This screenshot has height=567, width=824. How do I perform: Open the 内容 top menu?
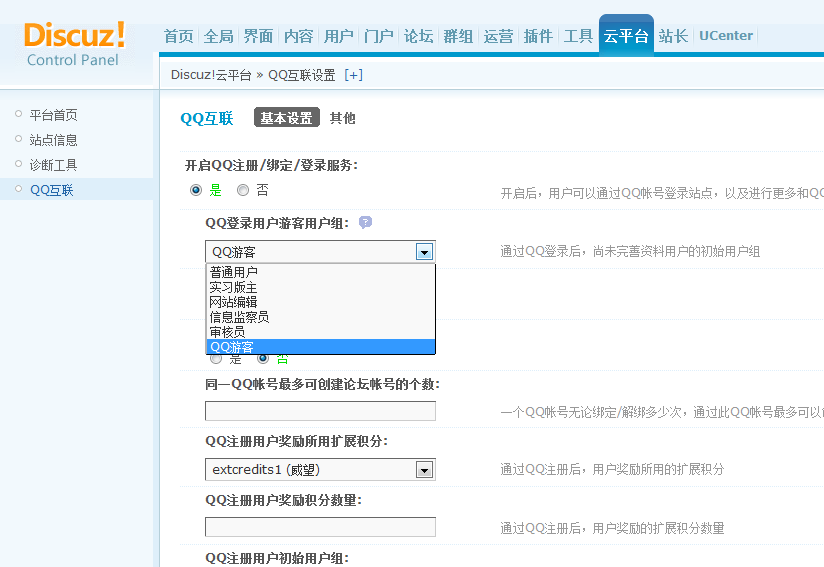pyautogui.click(x=298, y=36)
